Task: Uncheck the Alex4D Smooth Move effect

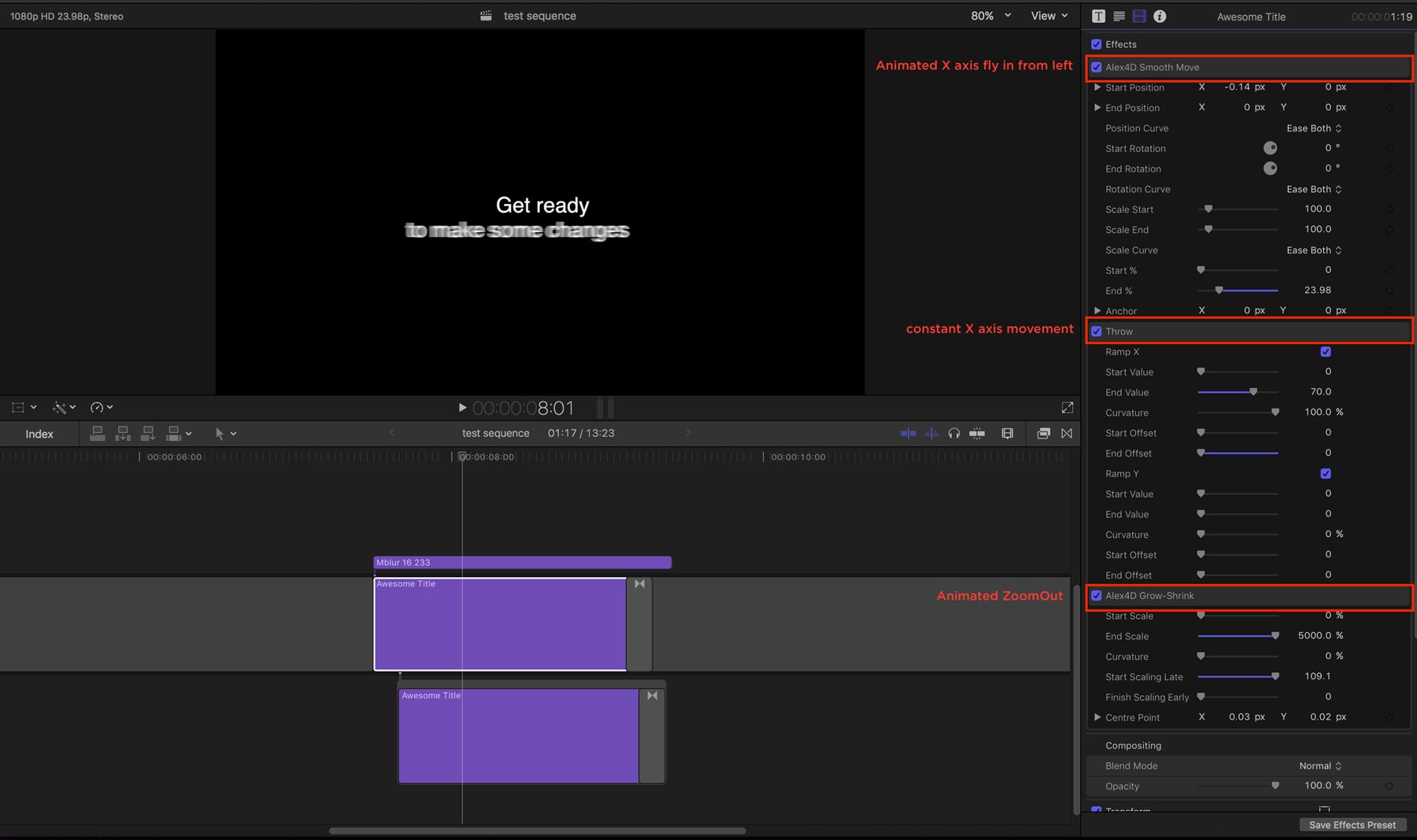Action: pos(1097,68)
